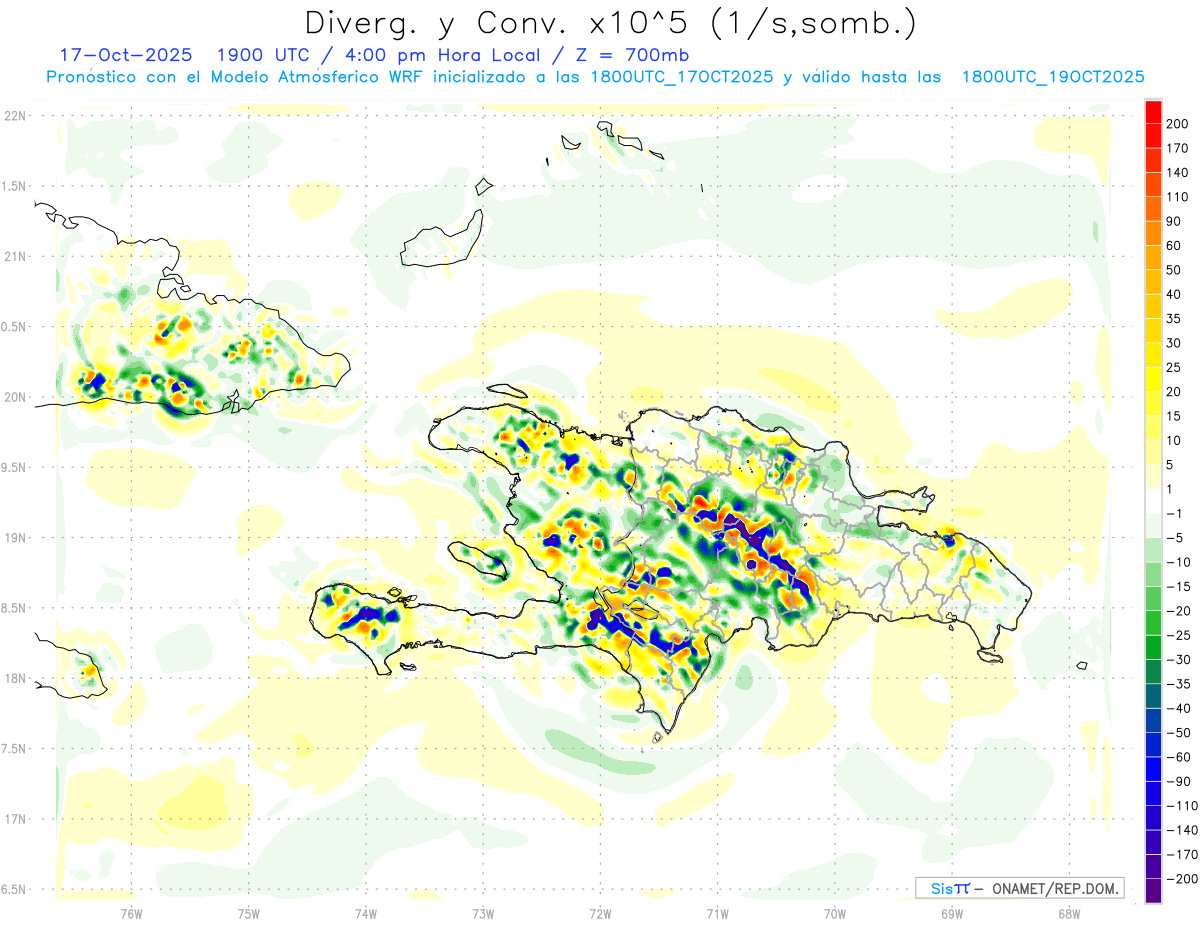Click the '71W' longitude label

(717, 914)
